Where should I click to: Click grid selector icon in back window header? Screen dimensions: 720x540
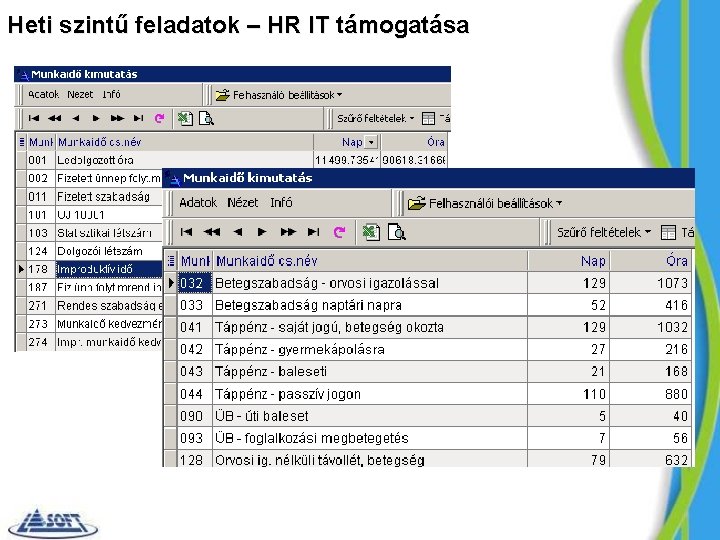22,142
